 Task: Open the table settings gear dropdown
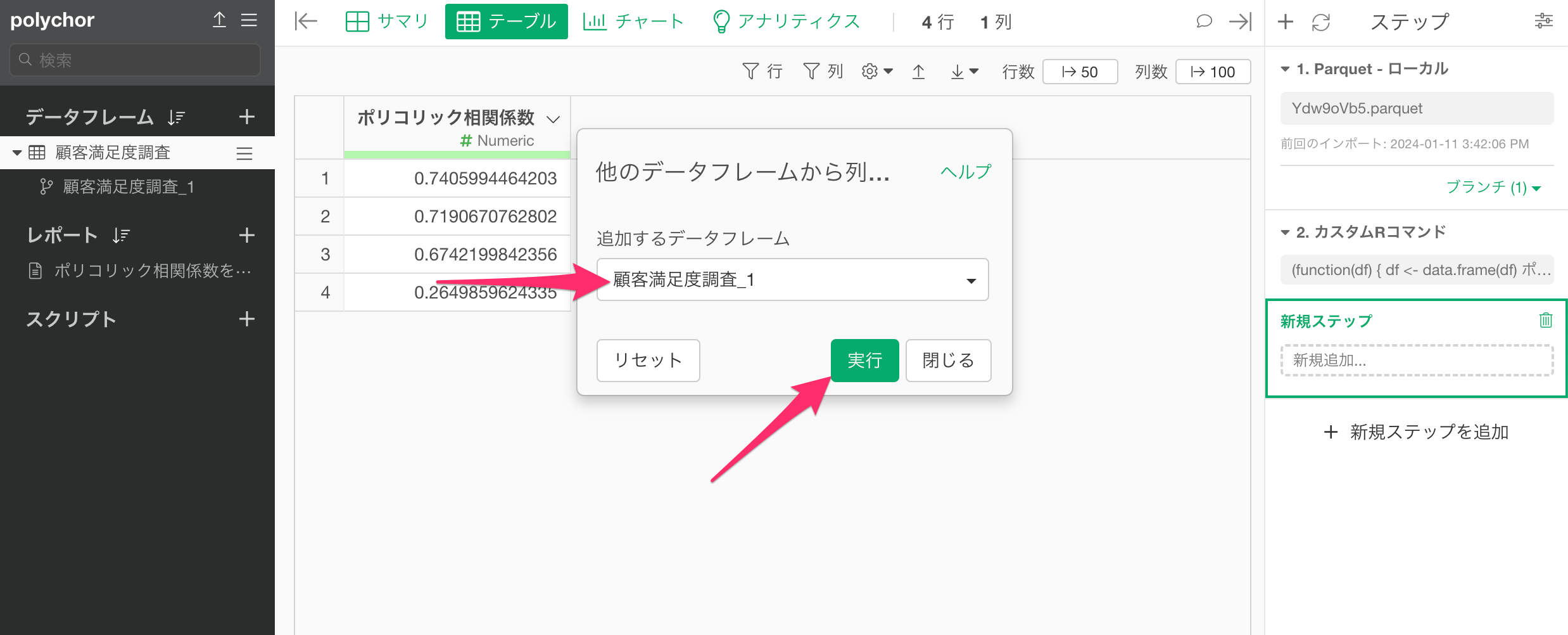click(877, 72)
